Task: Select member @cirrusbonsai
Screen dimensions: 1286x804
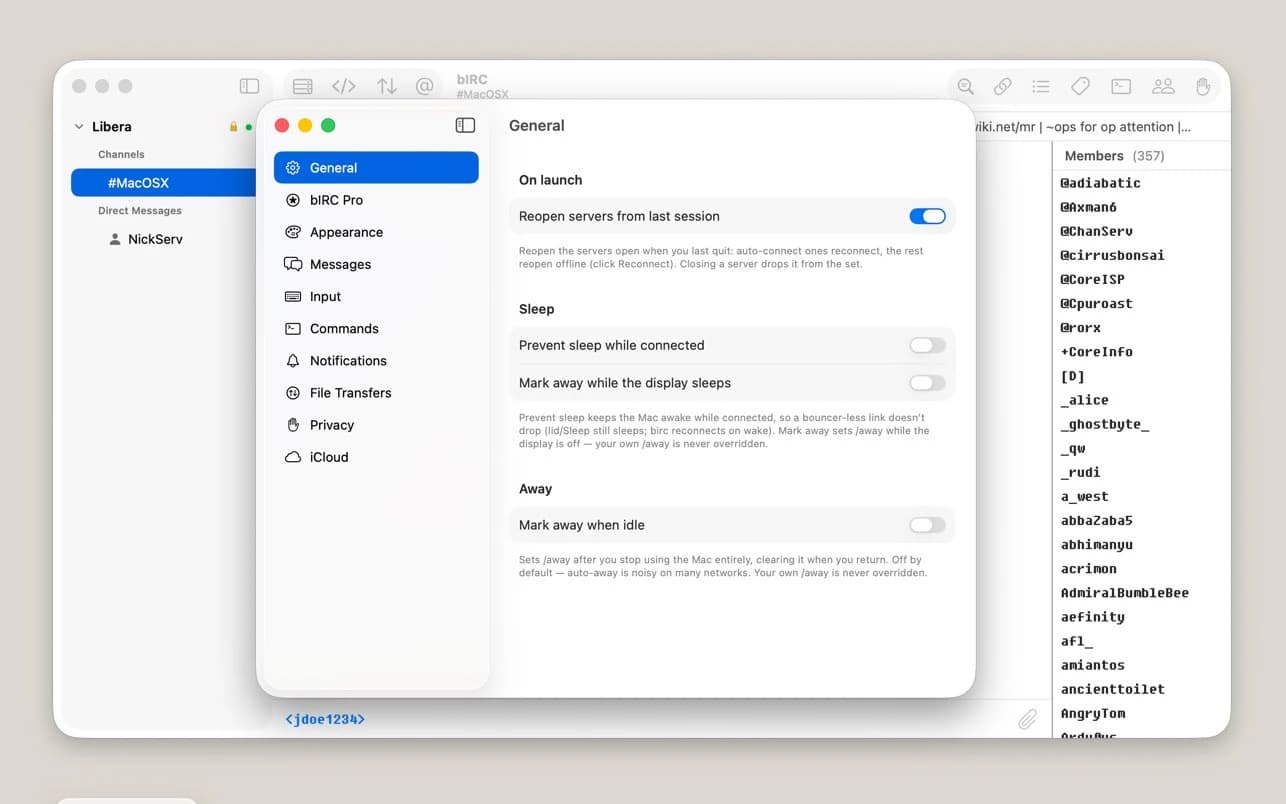Action: point(1112,255)
